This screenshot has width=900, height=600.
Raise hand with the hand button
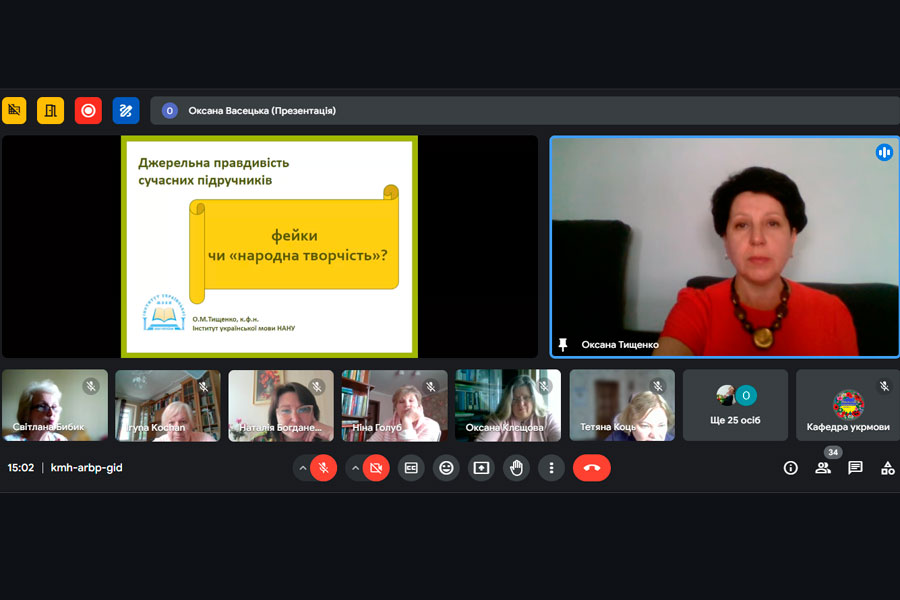pyautogui.click(x=517, y=469)
